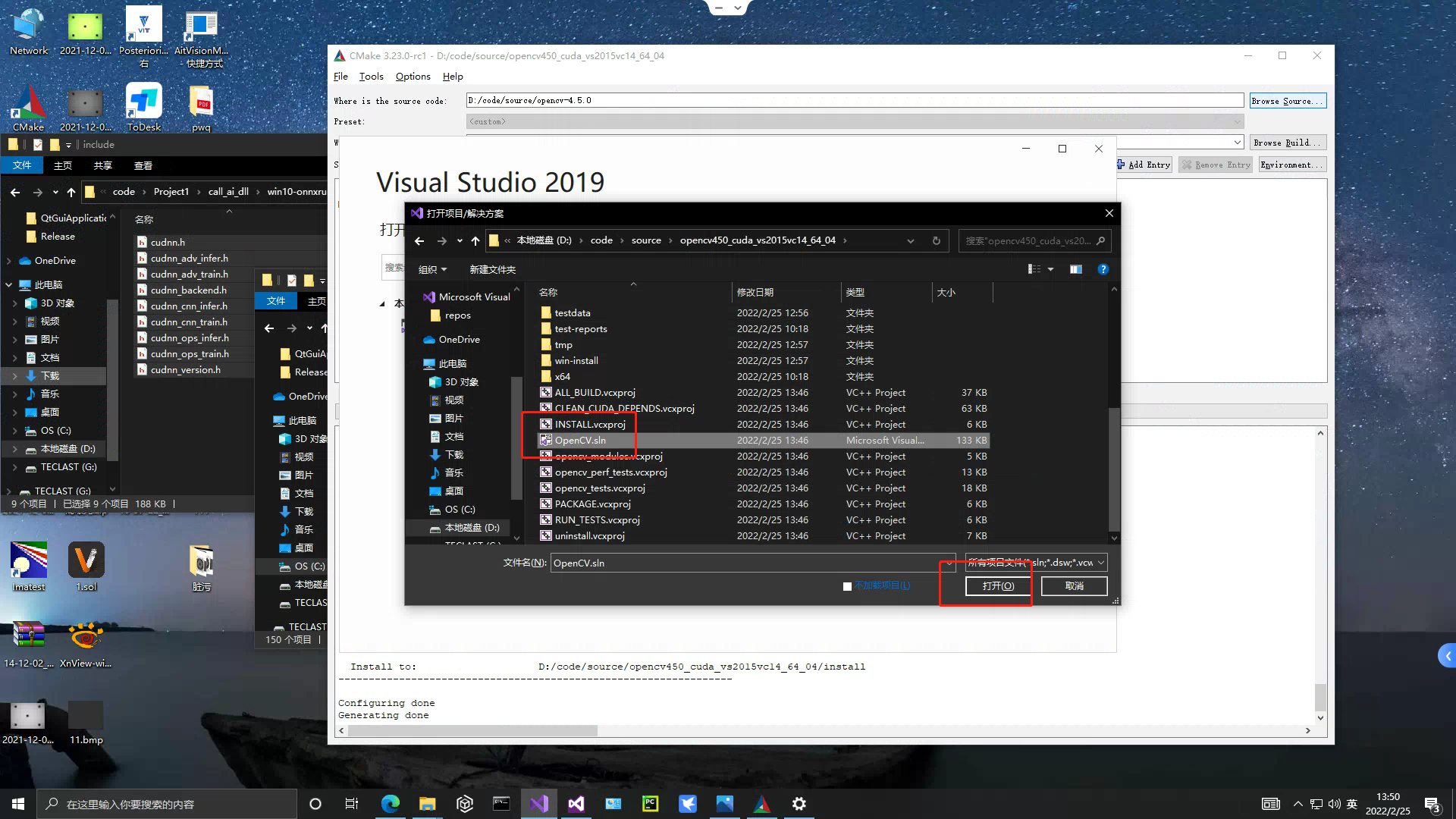This screenshot has height=819, width=1456.
Task: Toggle the preview pane in the open dialog
Action: pyautogui.click(x=1075, y=269)
